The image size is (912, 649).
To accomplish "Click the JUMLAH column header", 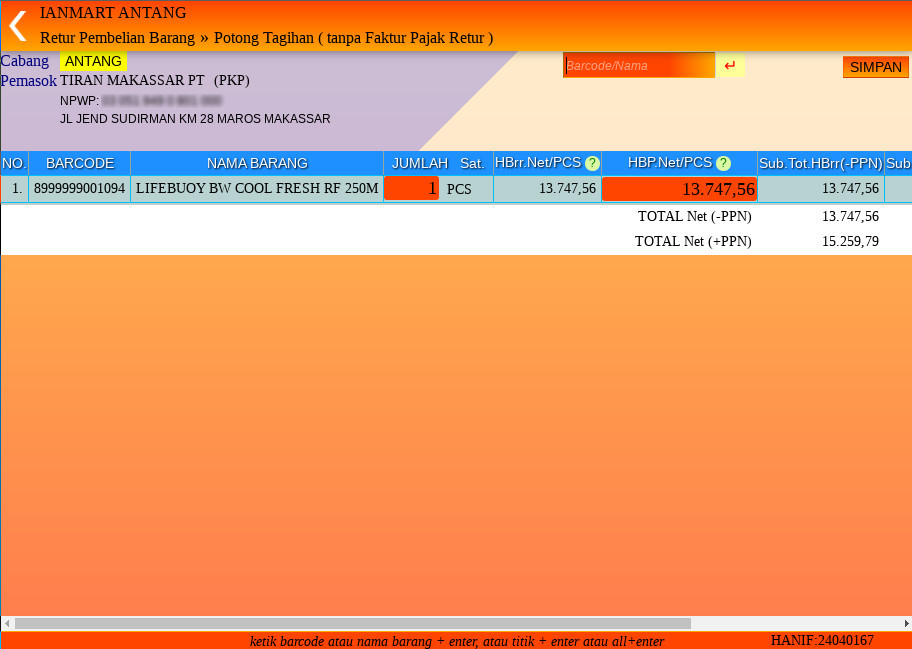I will tap(419, 163).
